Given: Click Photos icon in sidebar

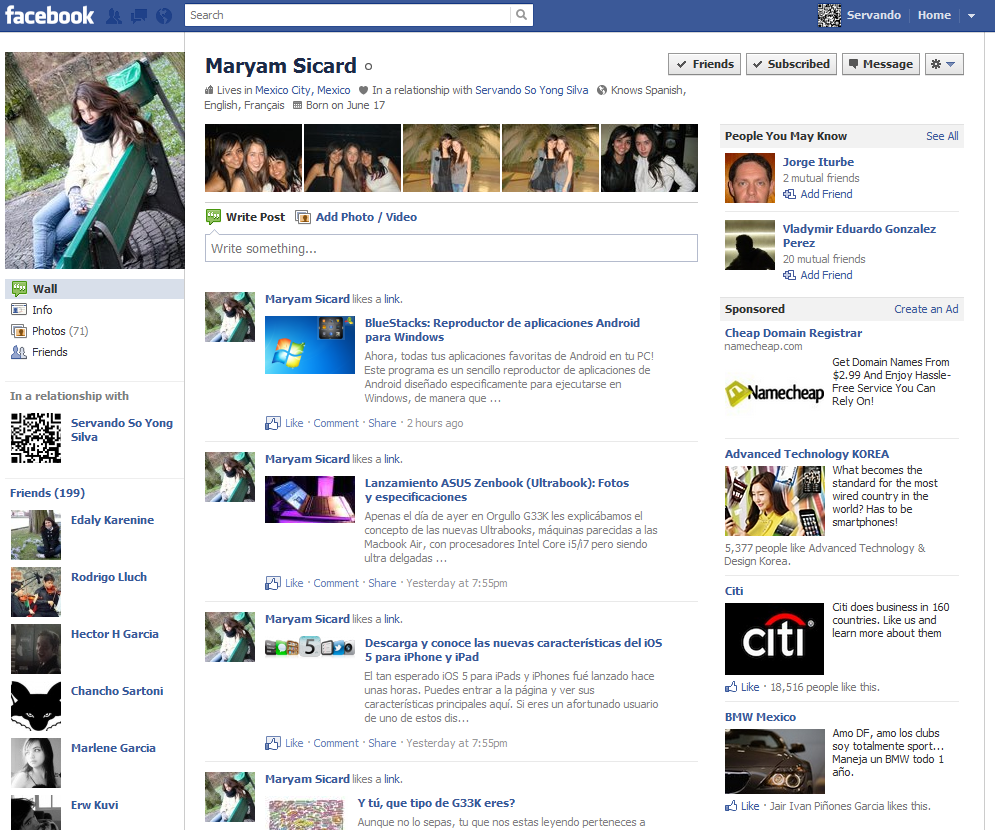Looking at the screenshot, I should click(19, 331).
